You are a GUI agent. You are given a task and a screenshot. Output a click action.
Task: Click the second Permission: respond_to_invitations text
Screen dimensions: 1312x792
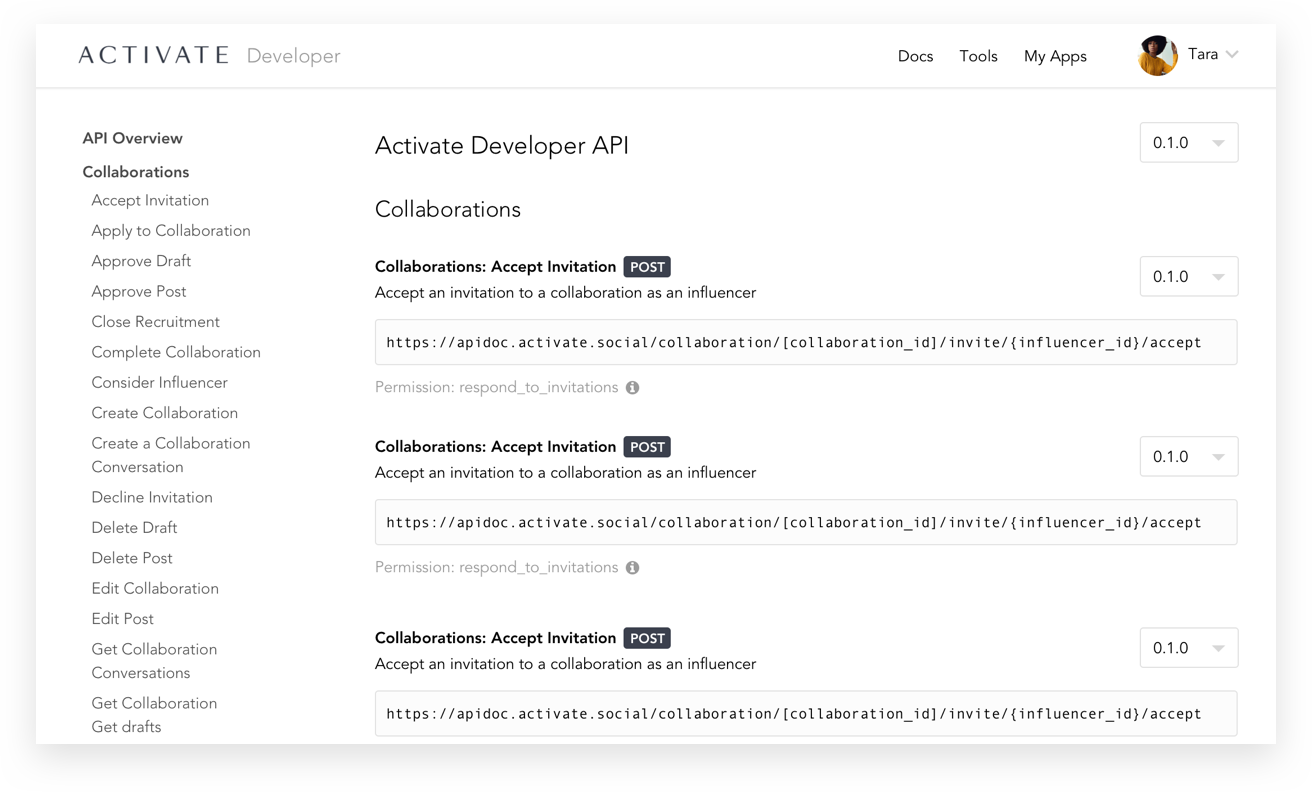pyautogui.click(x=496, y=568)
